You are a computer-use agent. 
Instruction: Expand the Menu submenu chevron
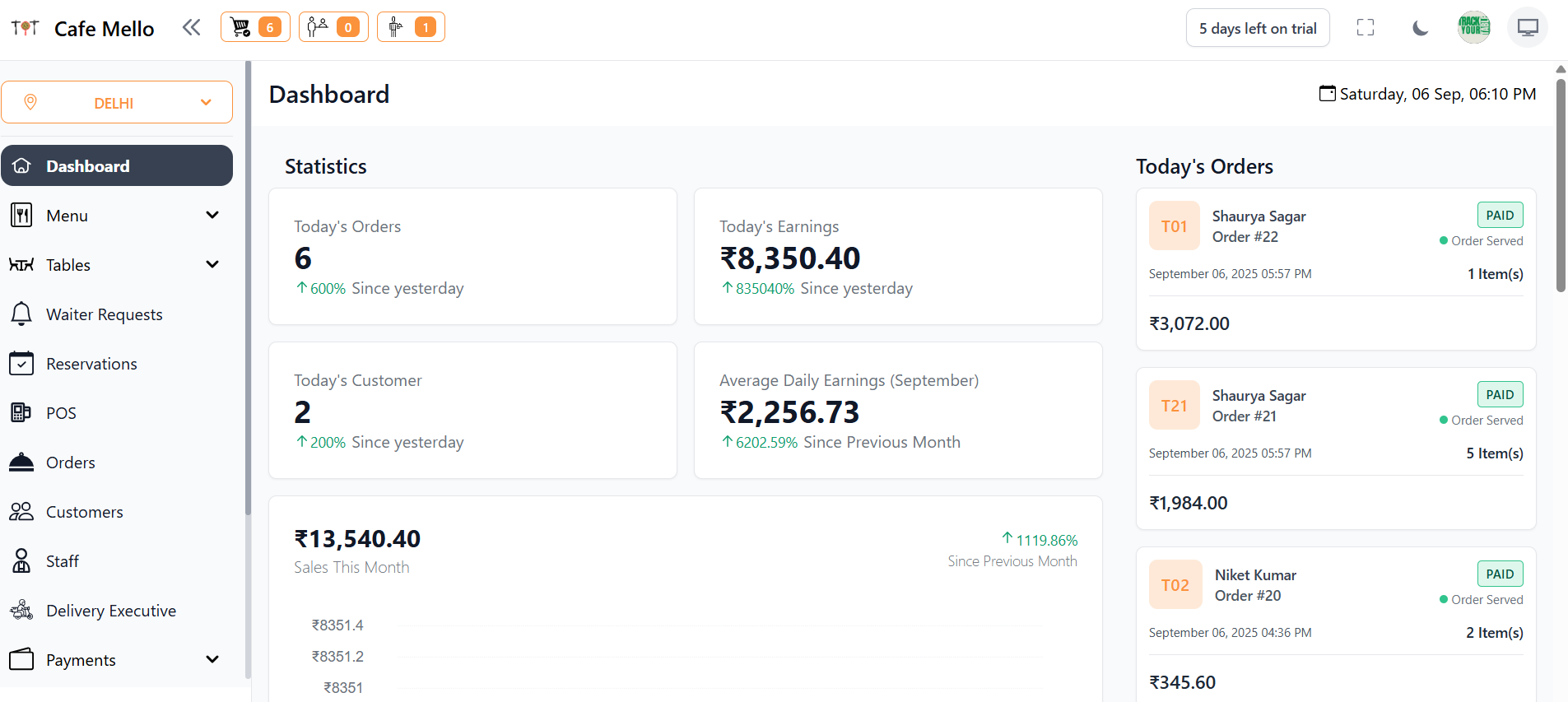coord(212,216)
